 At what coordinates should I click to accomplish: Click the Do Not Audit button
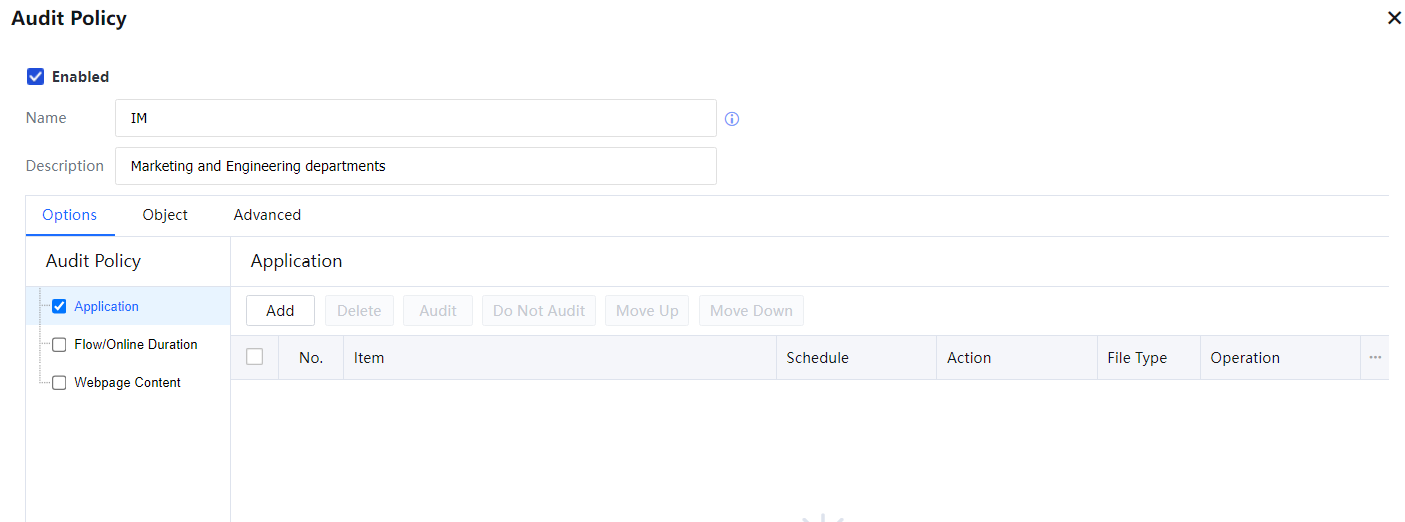click(x=539, y=311)
